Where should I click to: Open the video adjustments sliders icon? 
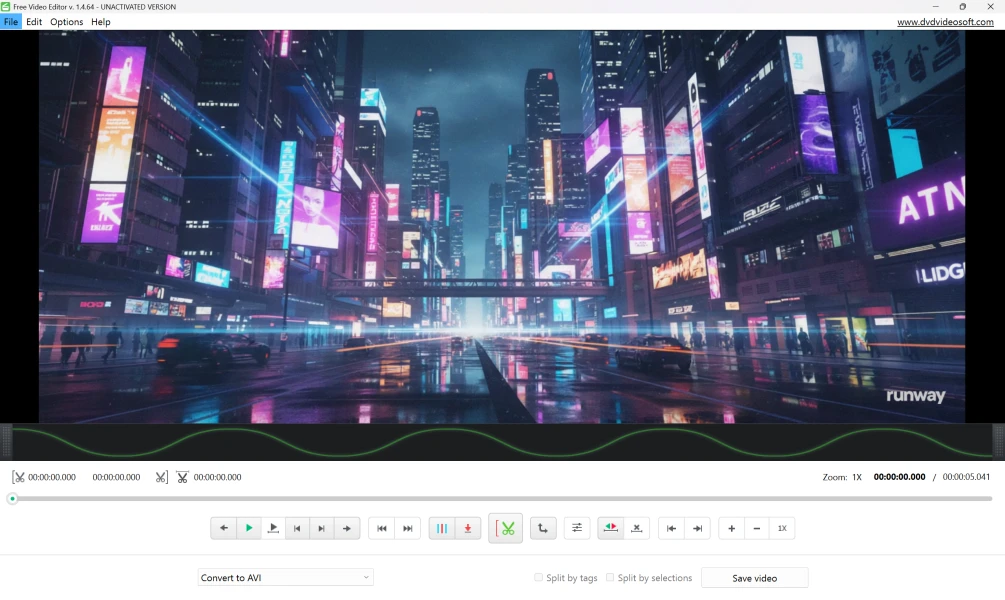[577, 528]
